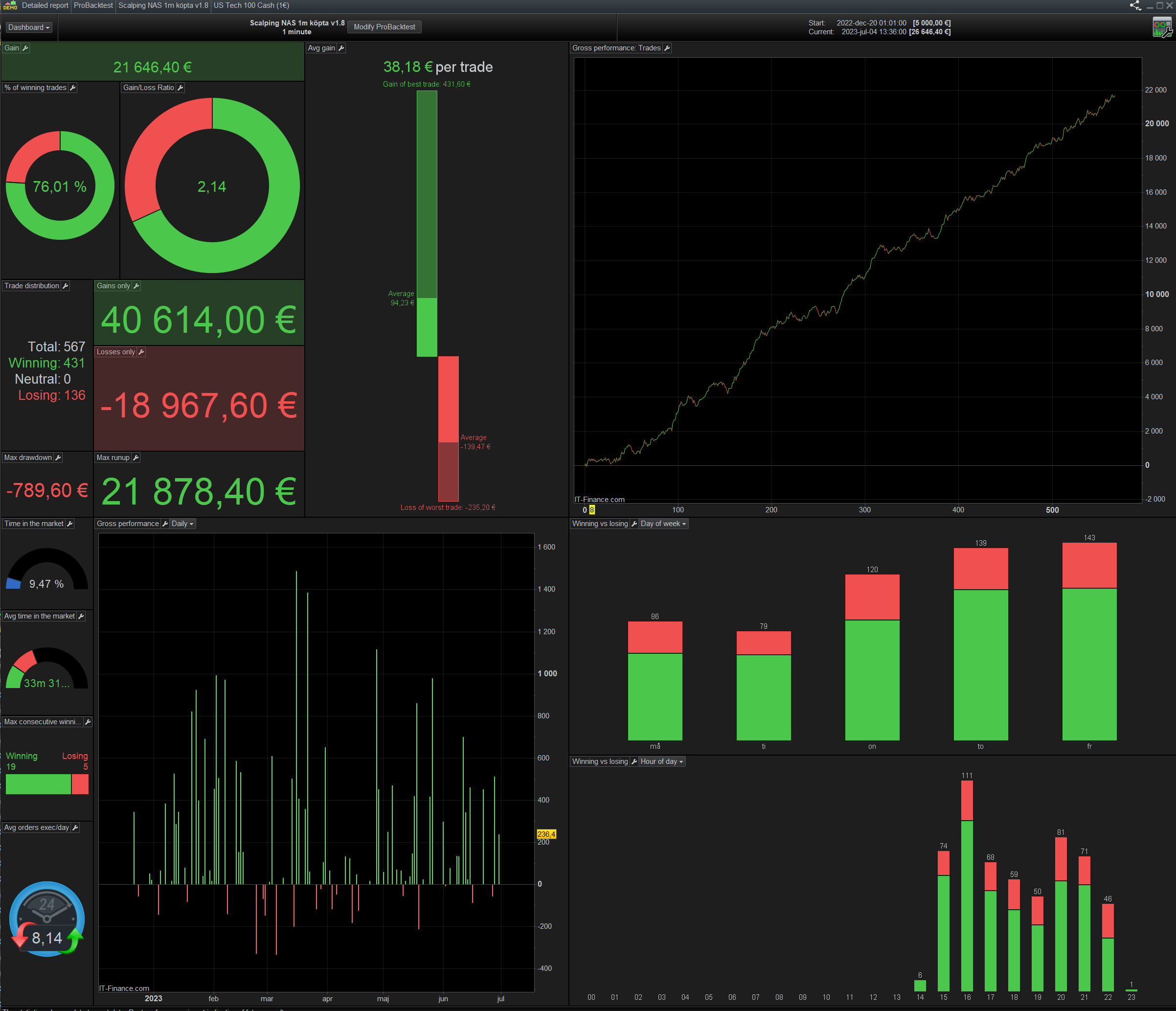Expand the Daily period dropdown
The height and width of the screenshot is (1011, 1176).
[183, 524]
